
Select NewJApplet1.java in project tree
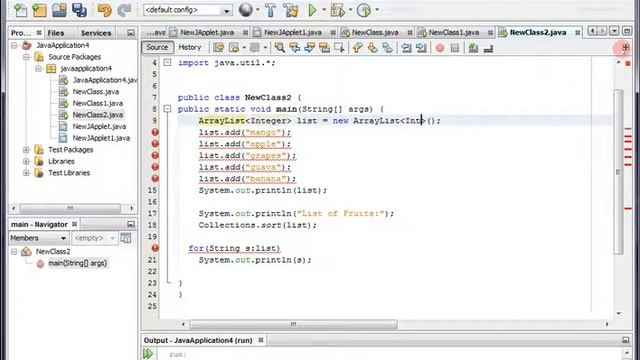coord(101,138)
